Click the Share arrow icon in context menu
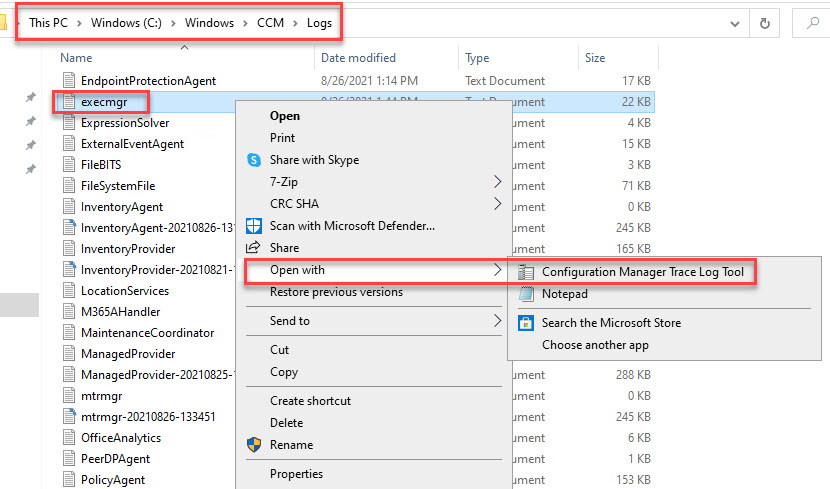Image resolution: width=830 pixels, height=489 pixels. point(253,248)
